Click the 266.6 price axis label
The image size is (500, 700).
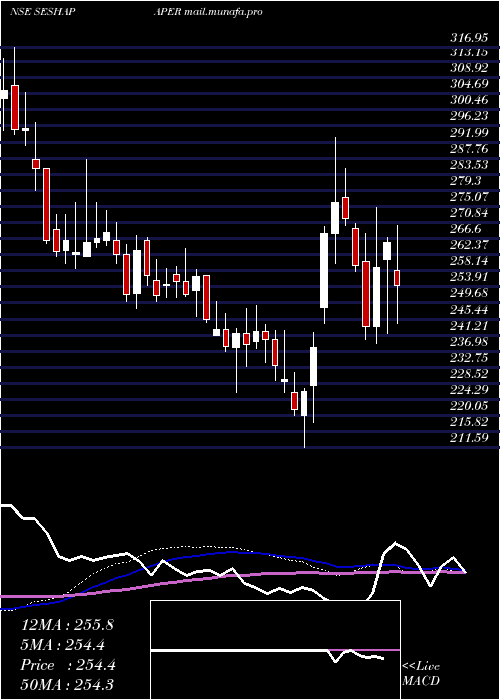point(466,229)
